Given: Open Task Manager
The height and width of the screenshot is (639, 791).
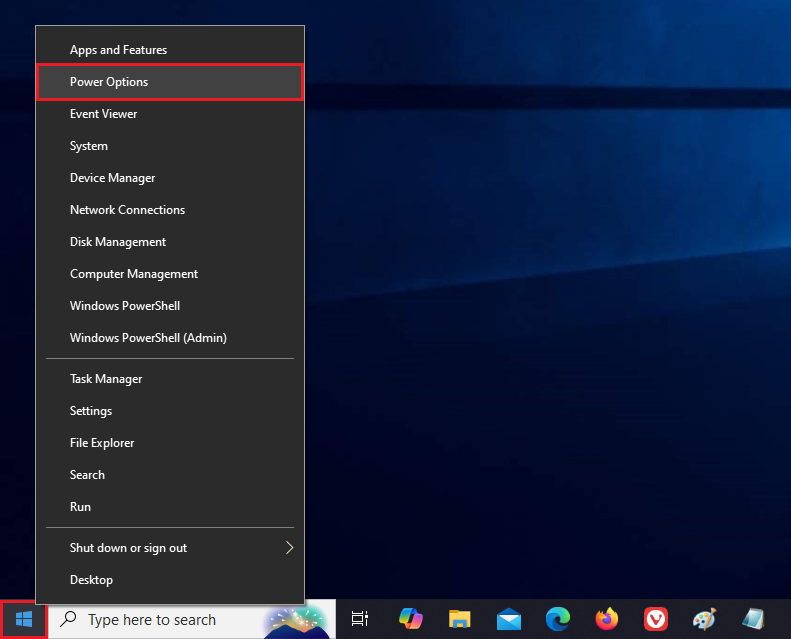Looking at the screenshot, I should (170, 379).
